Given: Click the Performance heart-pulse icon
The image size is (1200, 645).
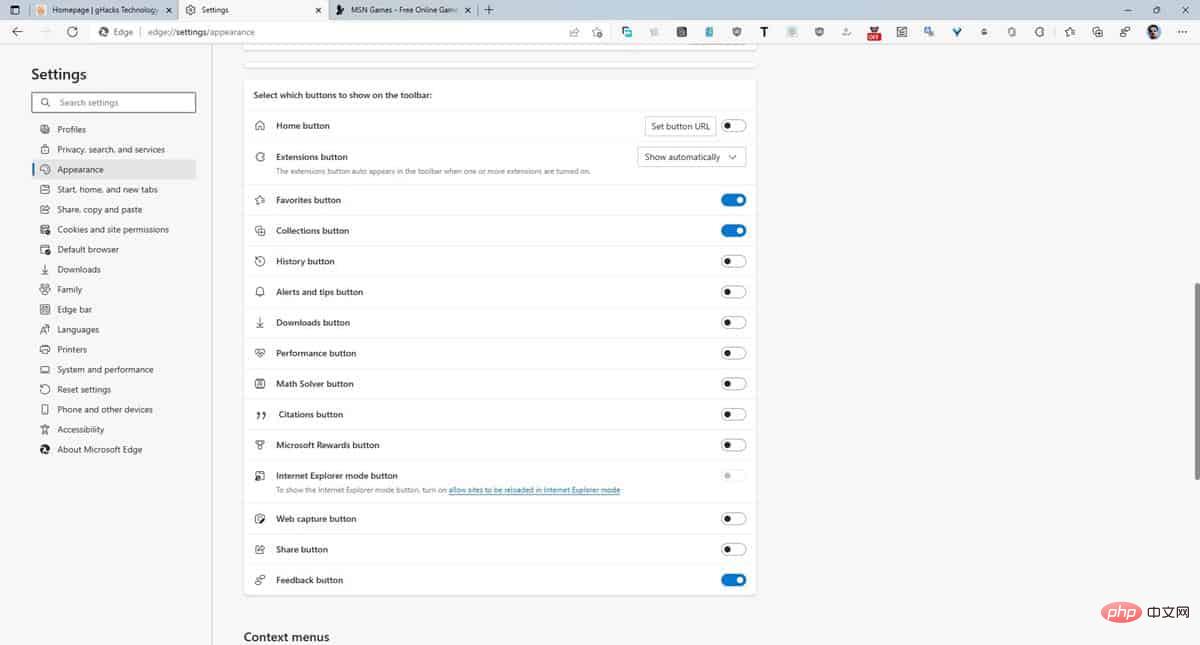Looking at the screenshot, I should click(260, 353).
